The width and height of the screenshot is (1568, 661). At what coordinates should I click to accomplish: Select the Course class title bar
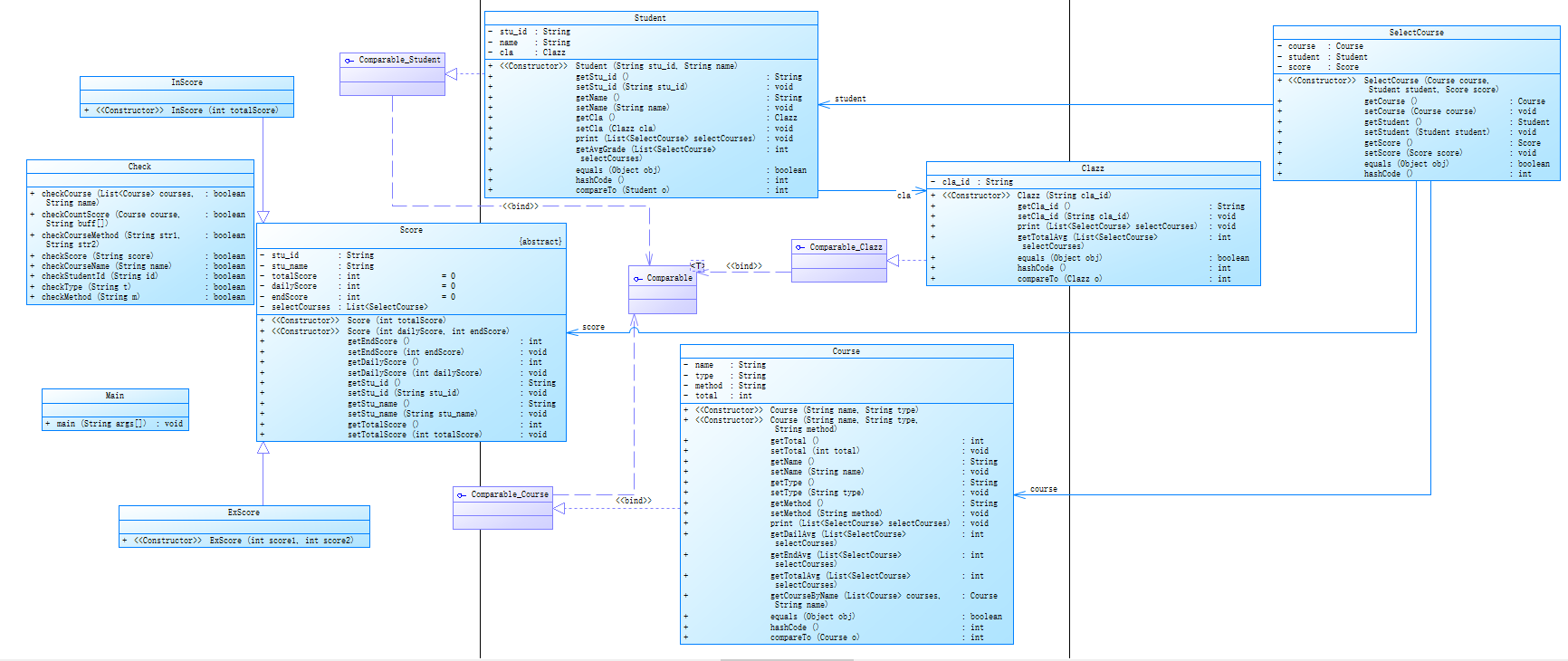tap(846, 351)
